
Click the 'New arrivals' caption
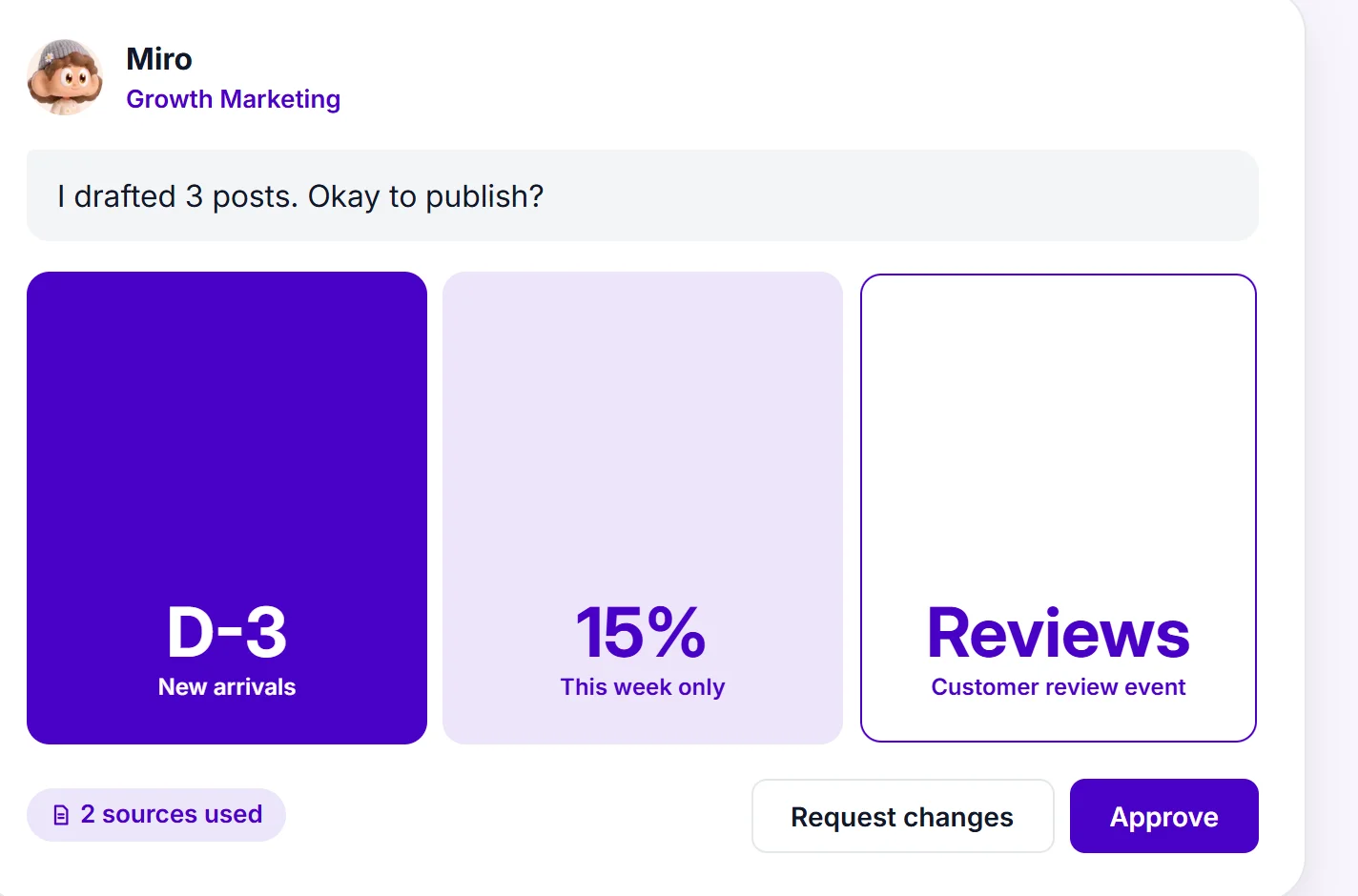tap(227, 687)
